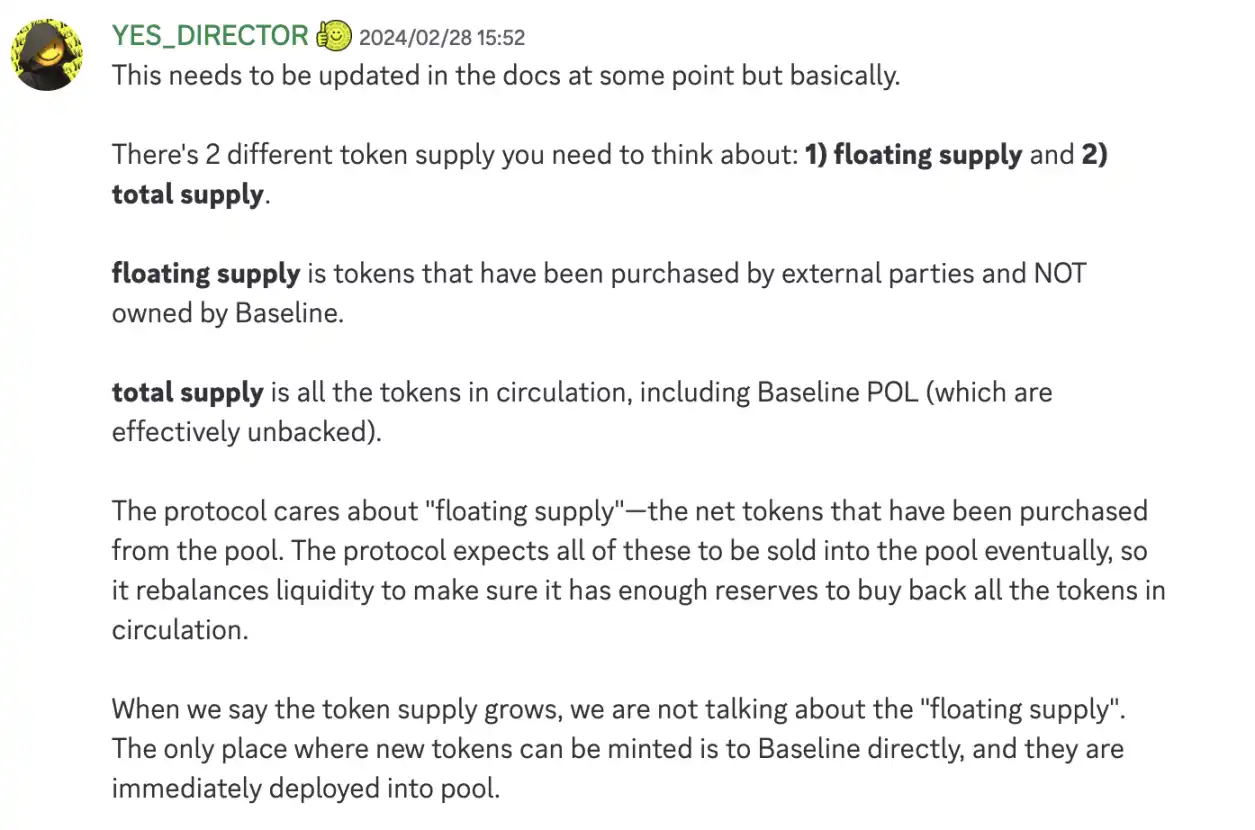Viewport: 1255px width, 830px height.
Task: Click the line starting "The protocol cares about"
Action: (x=629, y=511)
